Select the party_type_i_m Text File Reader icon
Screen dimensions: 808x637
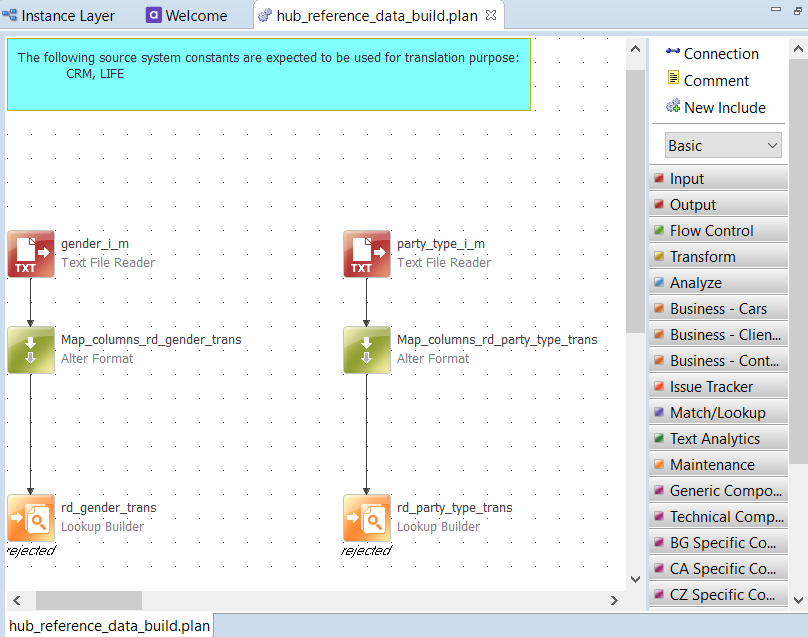(367, 254)
